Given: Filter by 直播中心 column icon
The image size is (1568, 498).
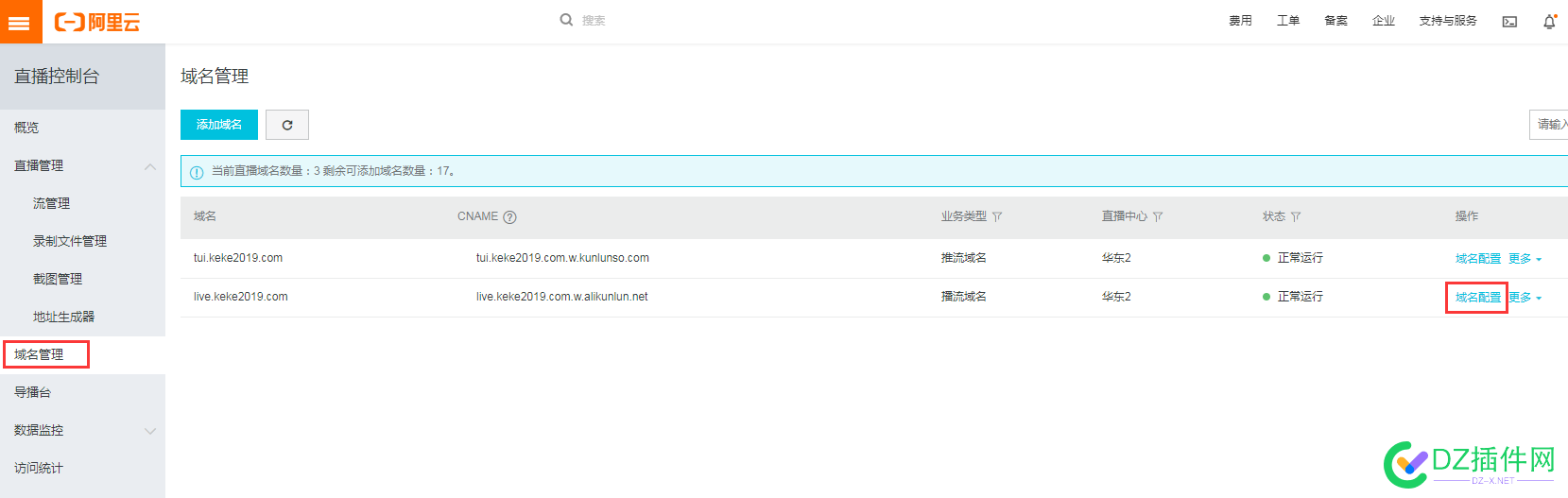Looking at the screenshot, I should coord(1158,217).
